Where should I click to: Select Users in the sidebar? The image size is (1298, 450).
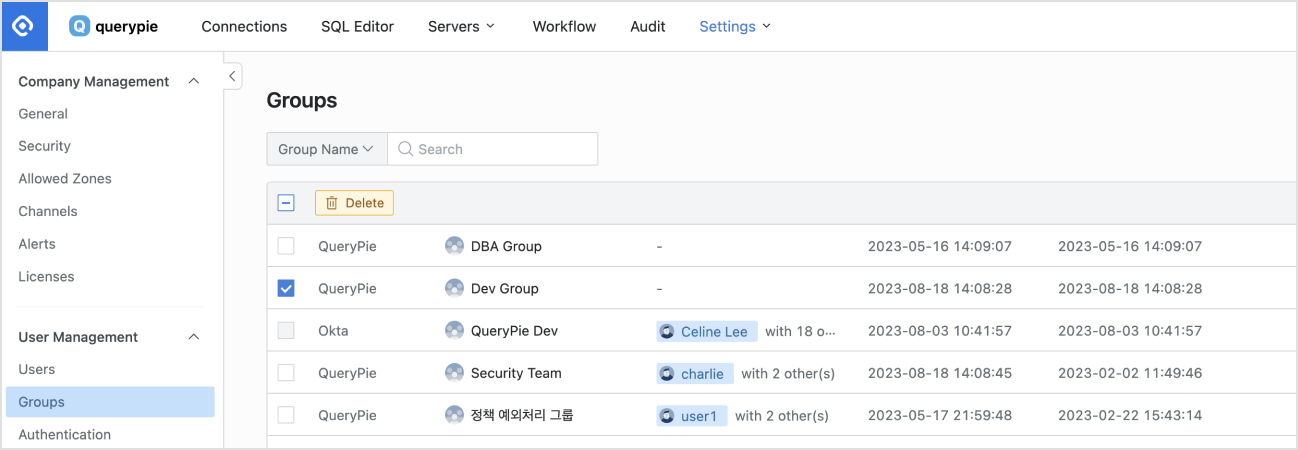(x=37, y=370)
